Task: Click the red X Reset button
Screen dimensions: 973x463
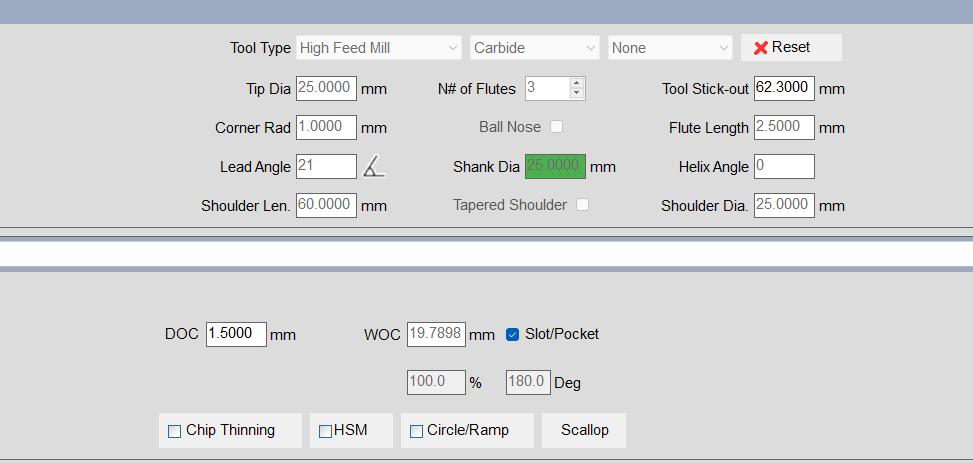Action: coord(791,47)
